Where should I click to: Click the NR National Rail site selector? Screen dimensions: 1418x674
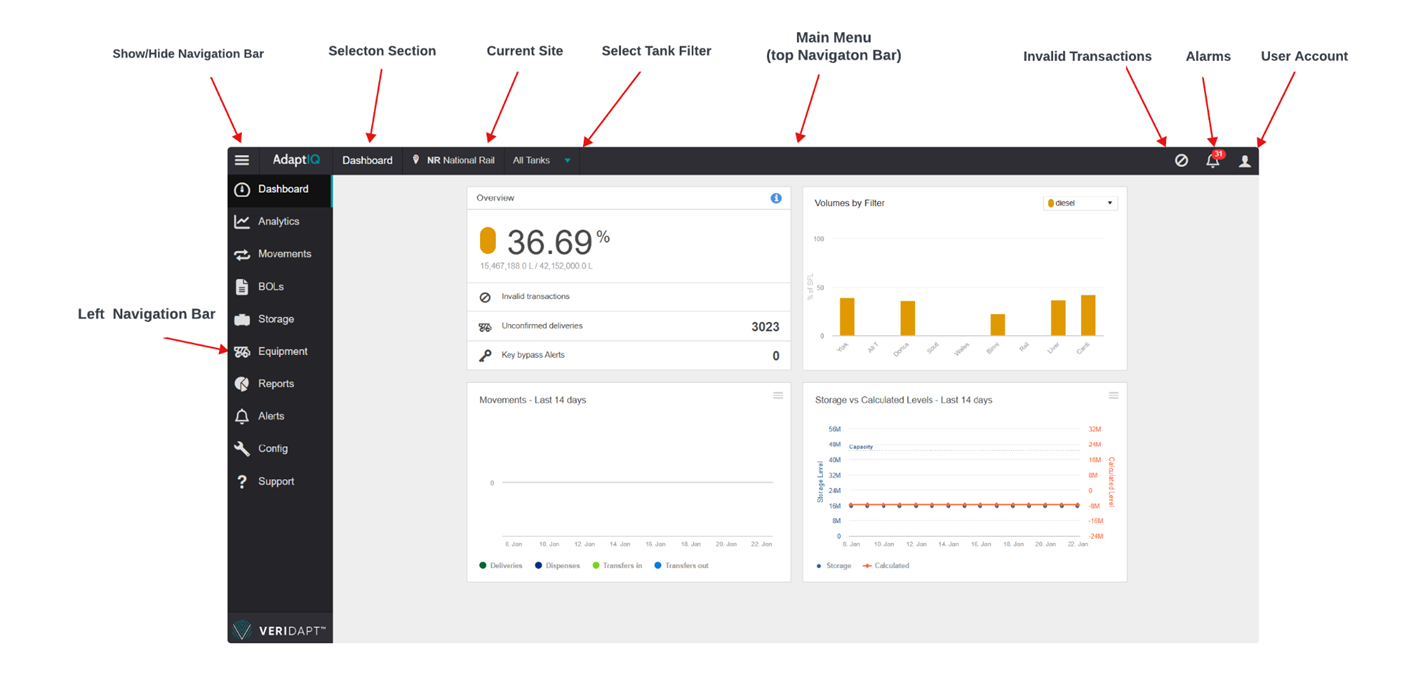tap(454, 161)
